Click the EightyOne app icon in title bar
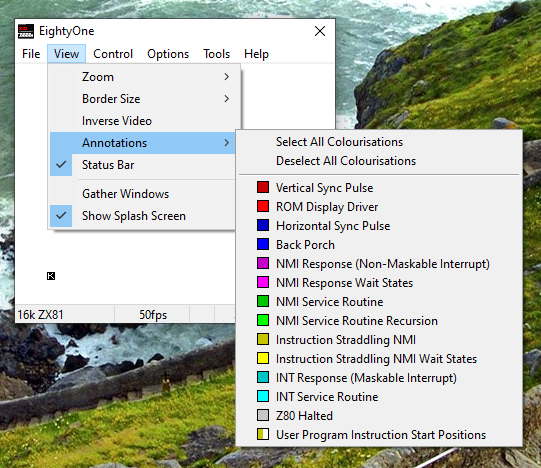Viewport: 541px width, 468px height. [x=26, y=31]
